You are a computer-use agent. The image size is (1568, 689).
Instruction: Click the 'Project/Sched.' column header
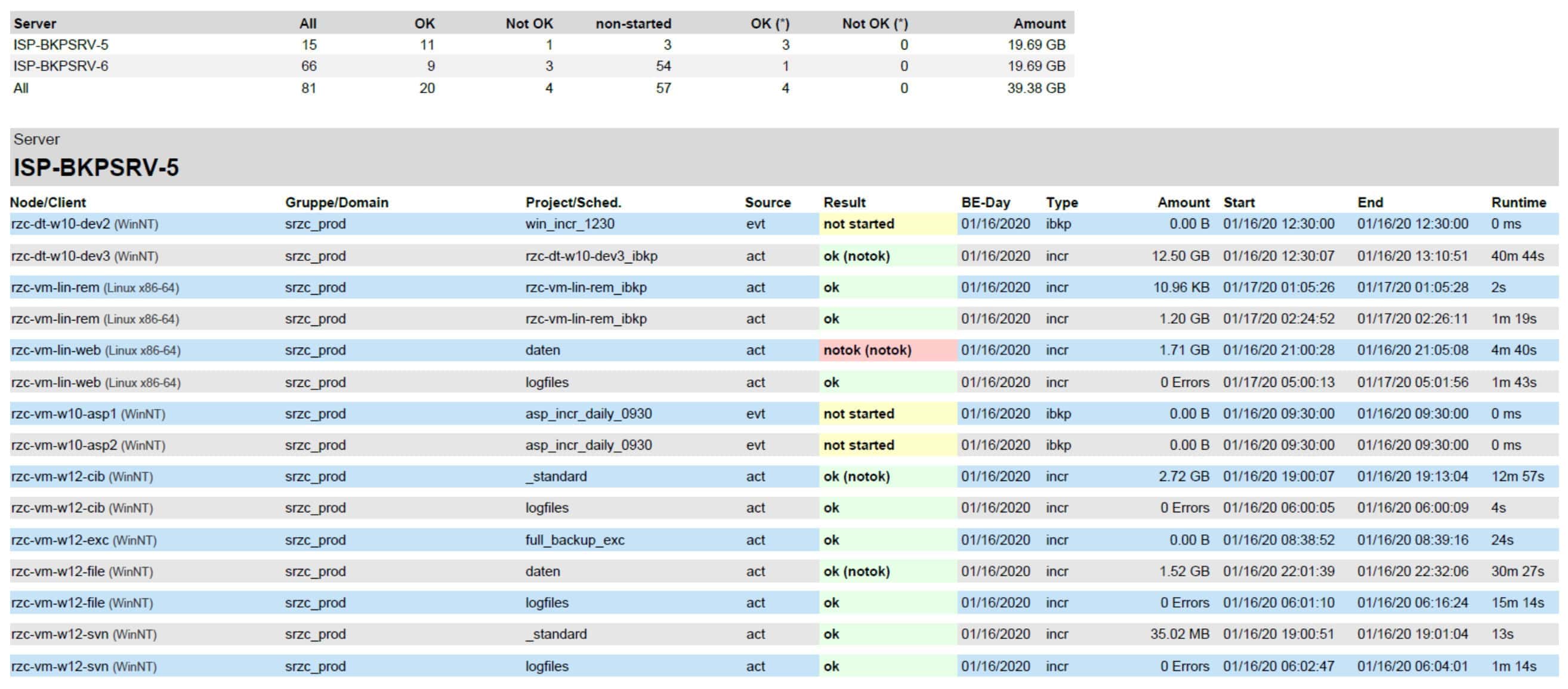coord(573,202)
